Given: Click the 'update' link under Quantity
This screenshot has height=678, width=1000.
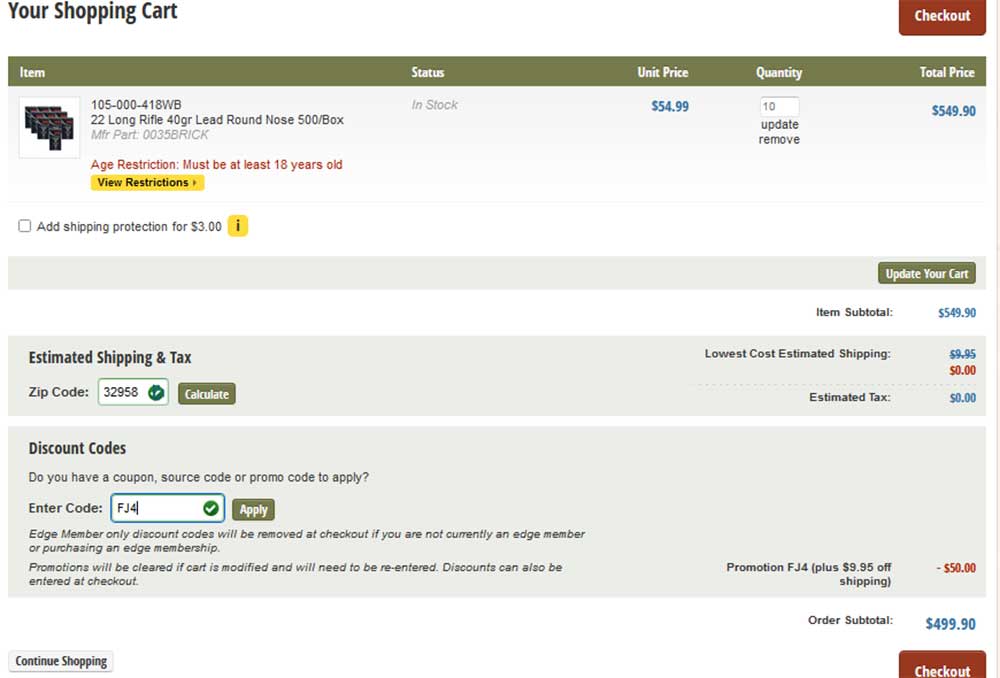Looking at the screenshot, I should [779, 125].
